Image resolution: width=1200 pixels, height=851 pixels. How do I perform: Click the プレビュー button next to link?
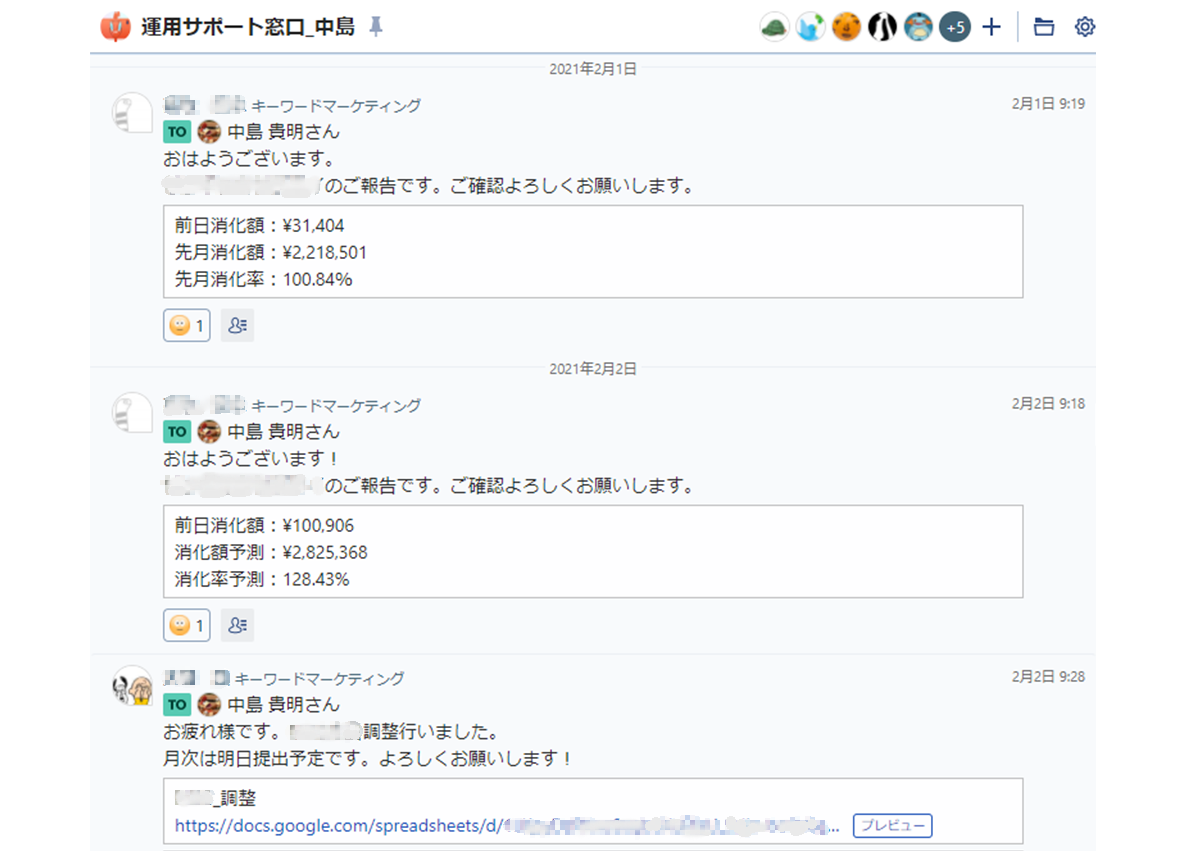click(x=892, y=825)
